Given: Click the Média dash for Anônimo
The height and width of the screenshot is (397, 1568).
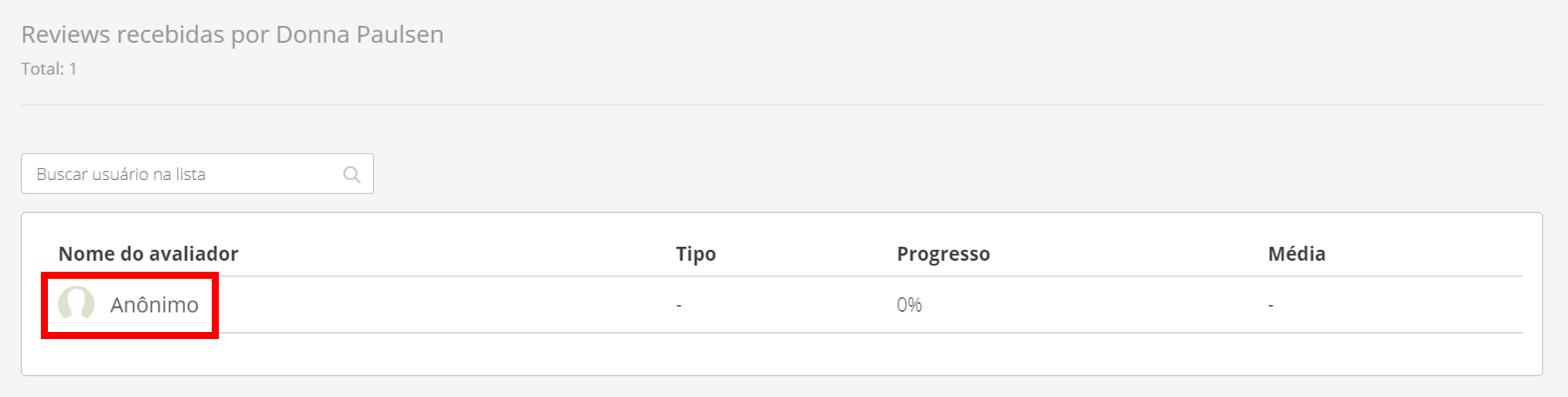Looking at the screenshot, I should point(1271,305).
